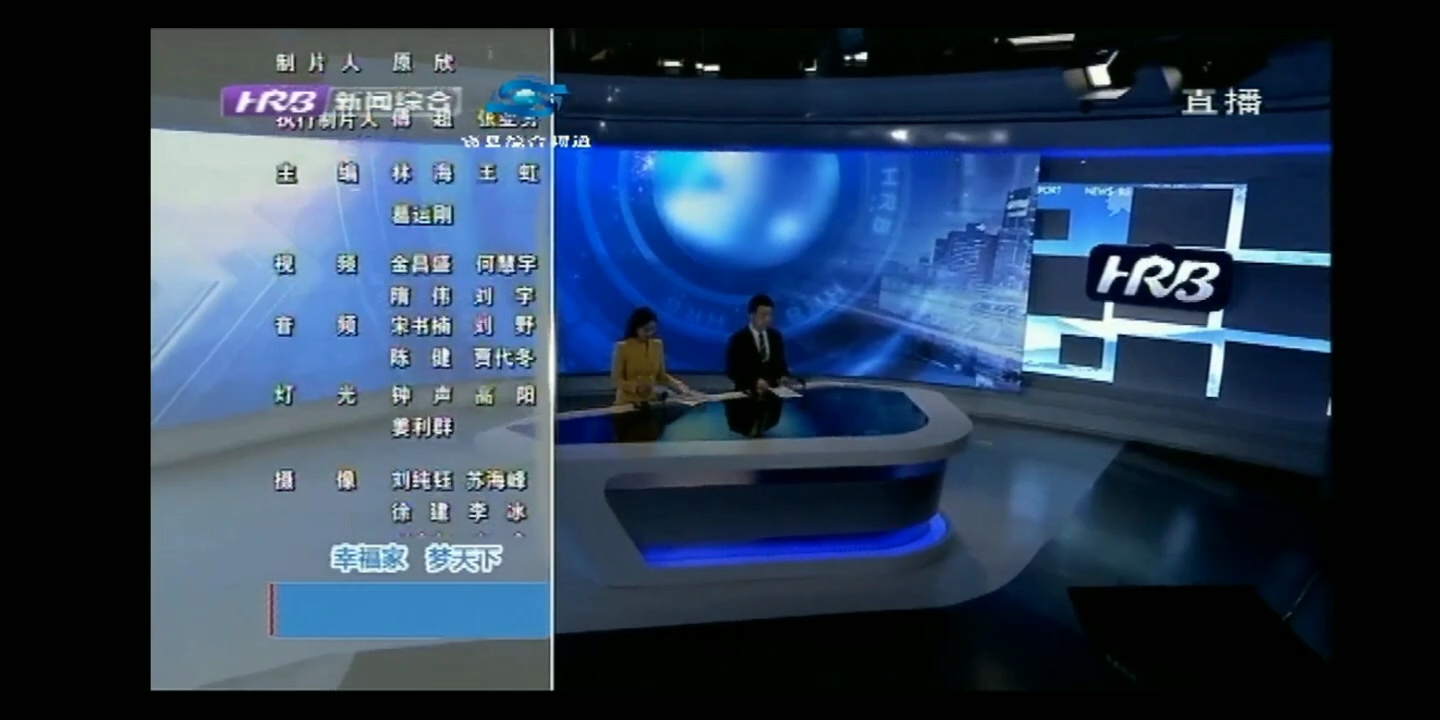The height and width of the screenshot is (720, 1440).
Task: Click the 灯光 credit label
Action: tap(316, 396)
